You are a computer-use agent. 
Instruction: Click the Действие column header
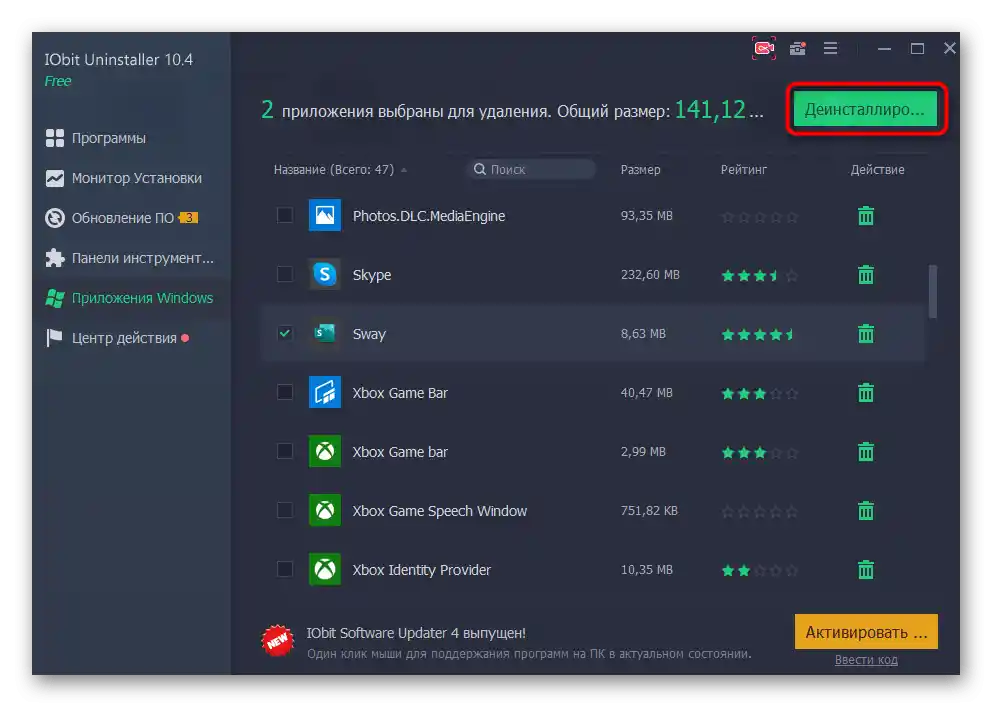(x=877, y=169)
